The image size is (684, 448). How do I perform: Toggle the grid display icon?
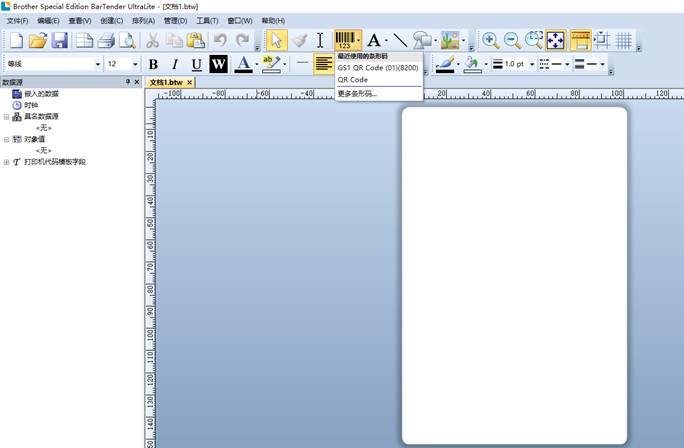pos(624,41)
